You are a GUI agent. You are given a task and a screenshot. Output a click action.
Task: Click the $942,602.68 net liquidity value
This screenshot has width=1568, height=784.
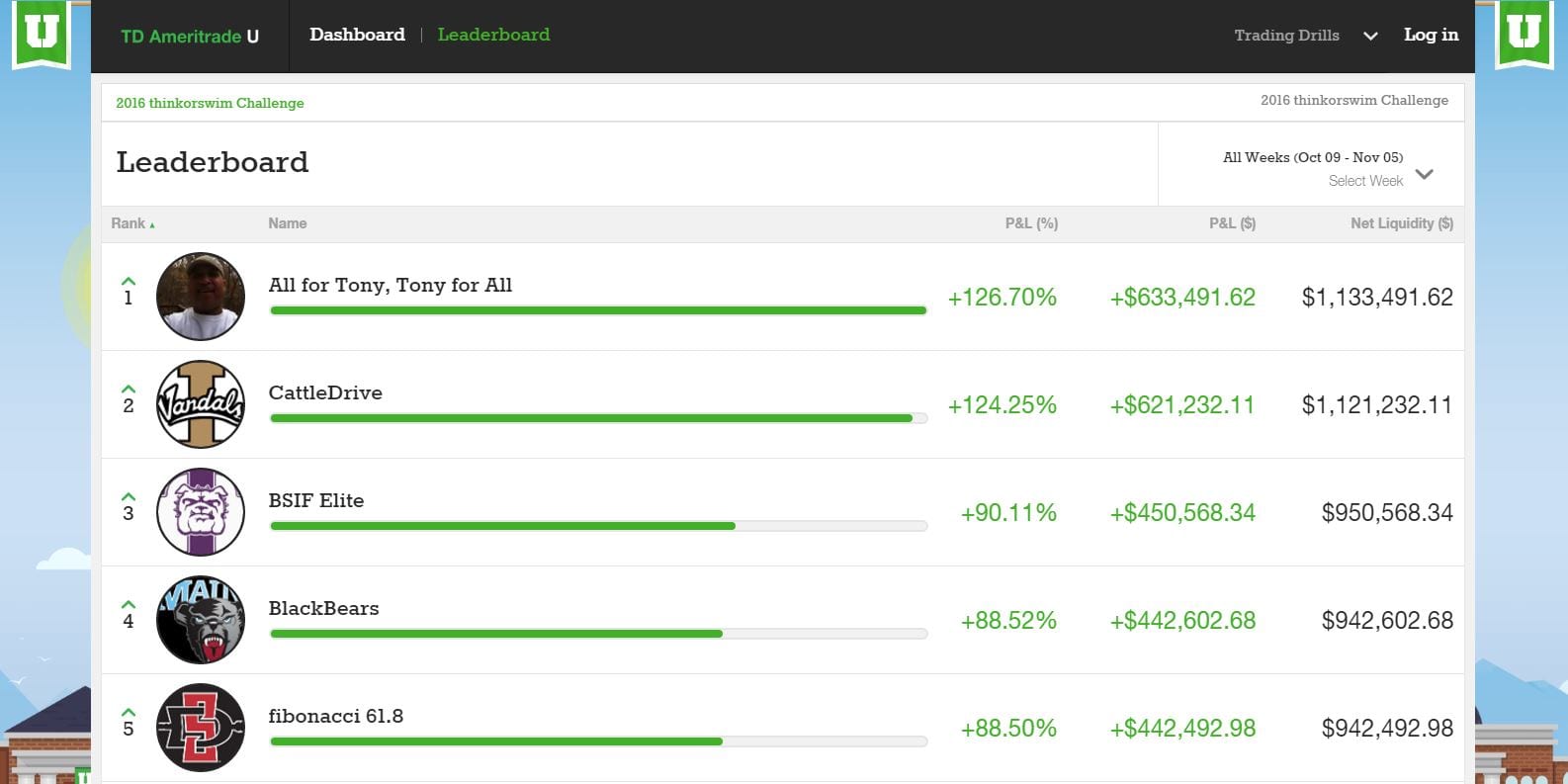1387,620
